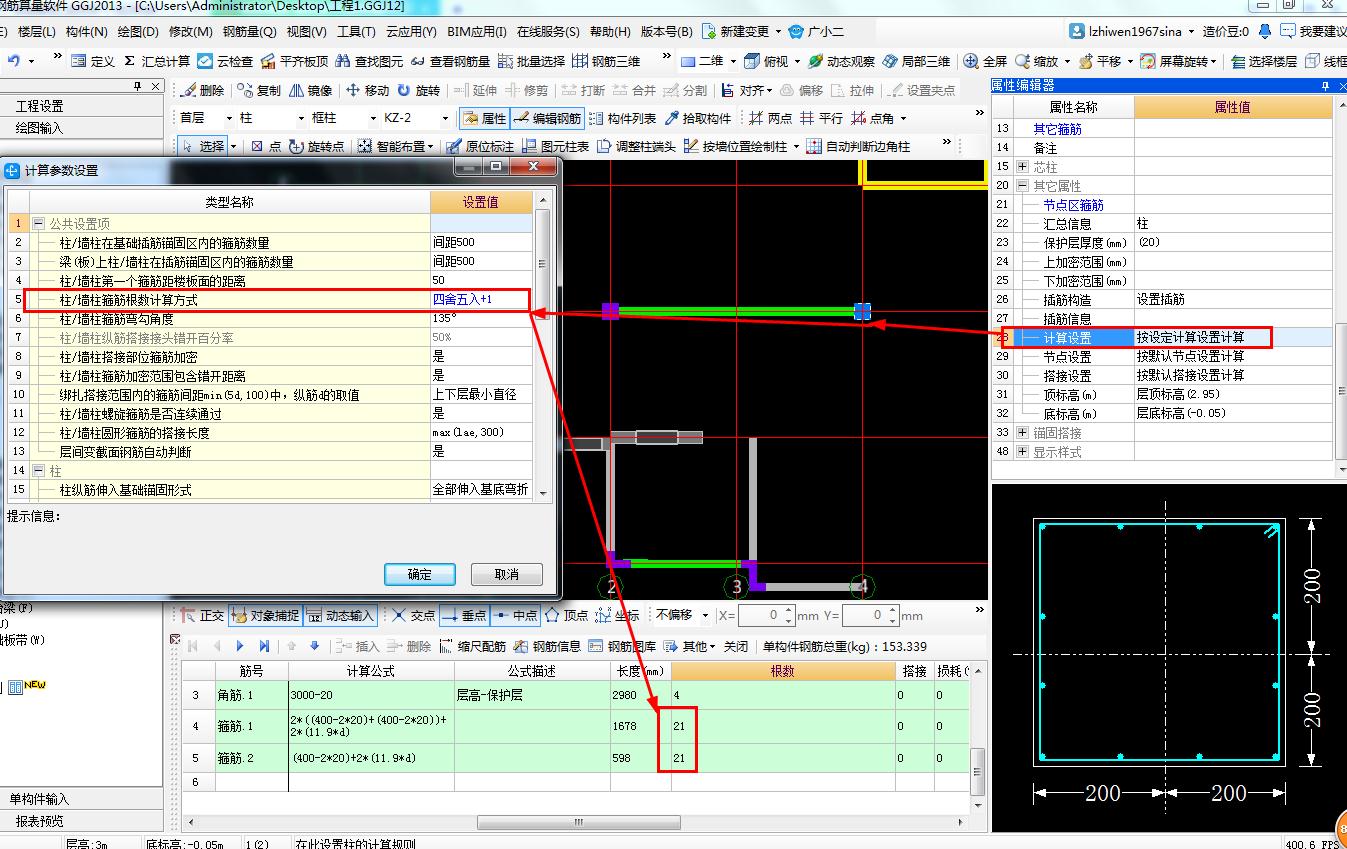Click the 汇总计算 summation icon
Viewport: 1347px width, 849px height.
click(x=156, y=61)
